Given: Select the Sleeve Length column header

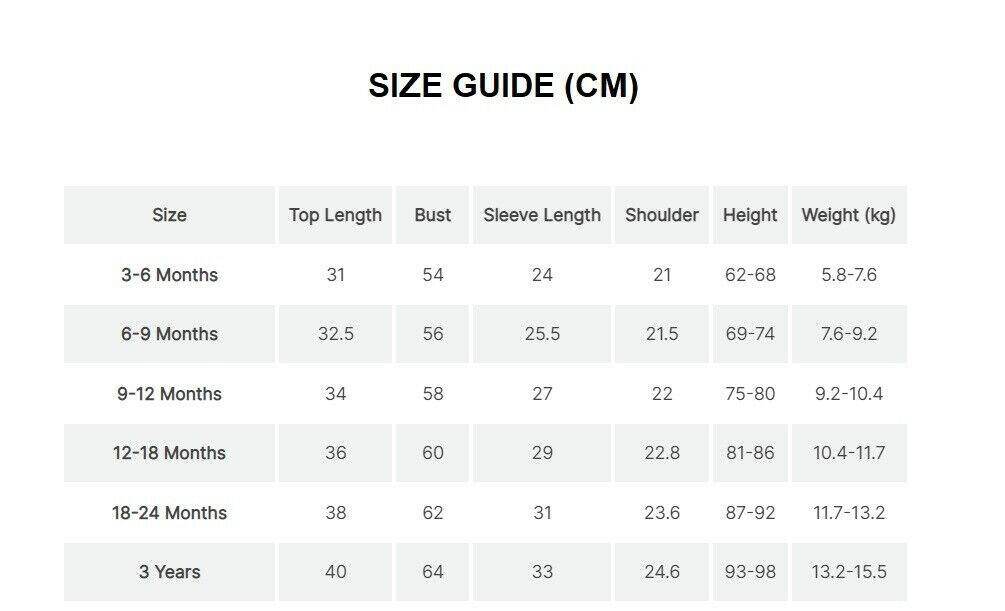Looking at the screenshot, I should (542, 215).
